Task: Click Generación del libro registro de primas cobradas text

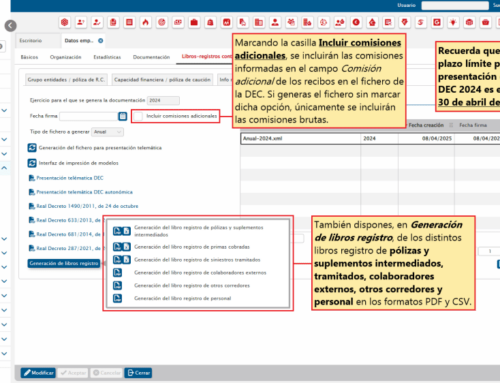Action: click(x=192, y=247)
